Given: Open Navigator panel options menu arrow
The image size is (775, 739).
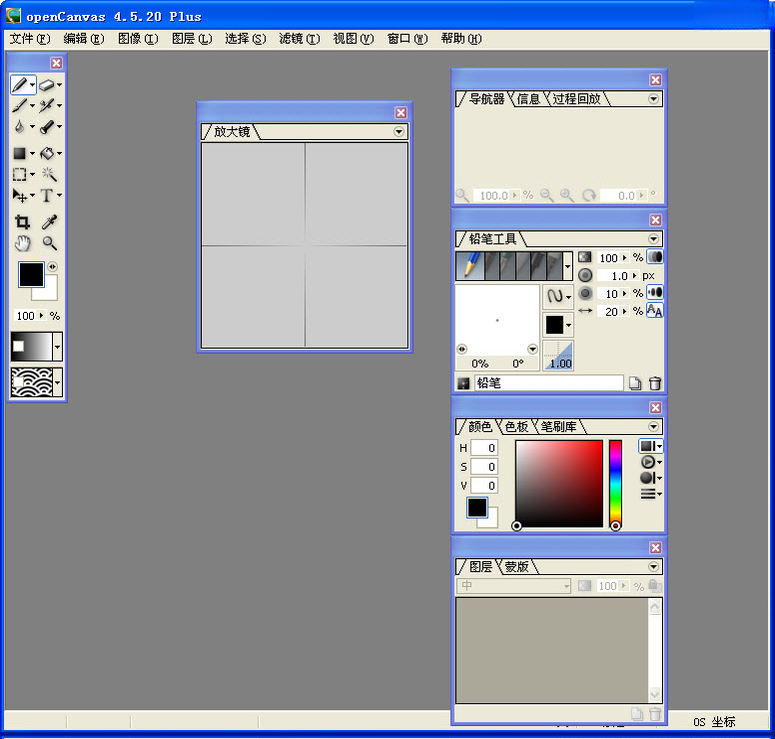Looking at the screenshot, I should pyautogui.click(x=653, y=99).
